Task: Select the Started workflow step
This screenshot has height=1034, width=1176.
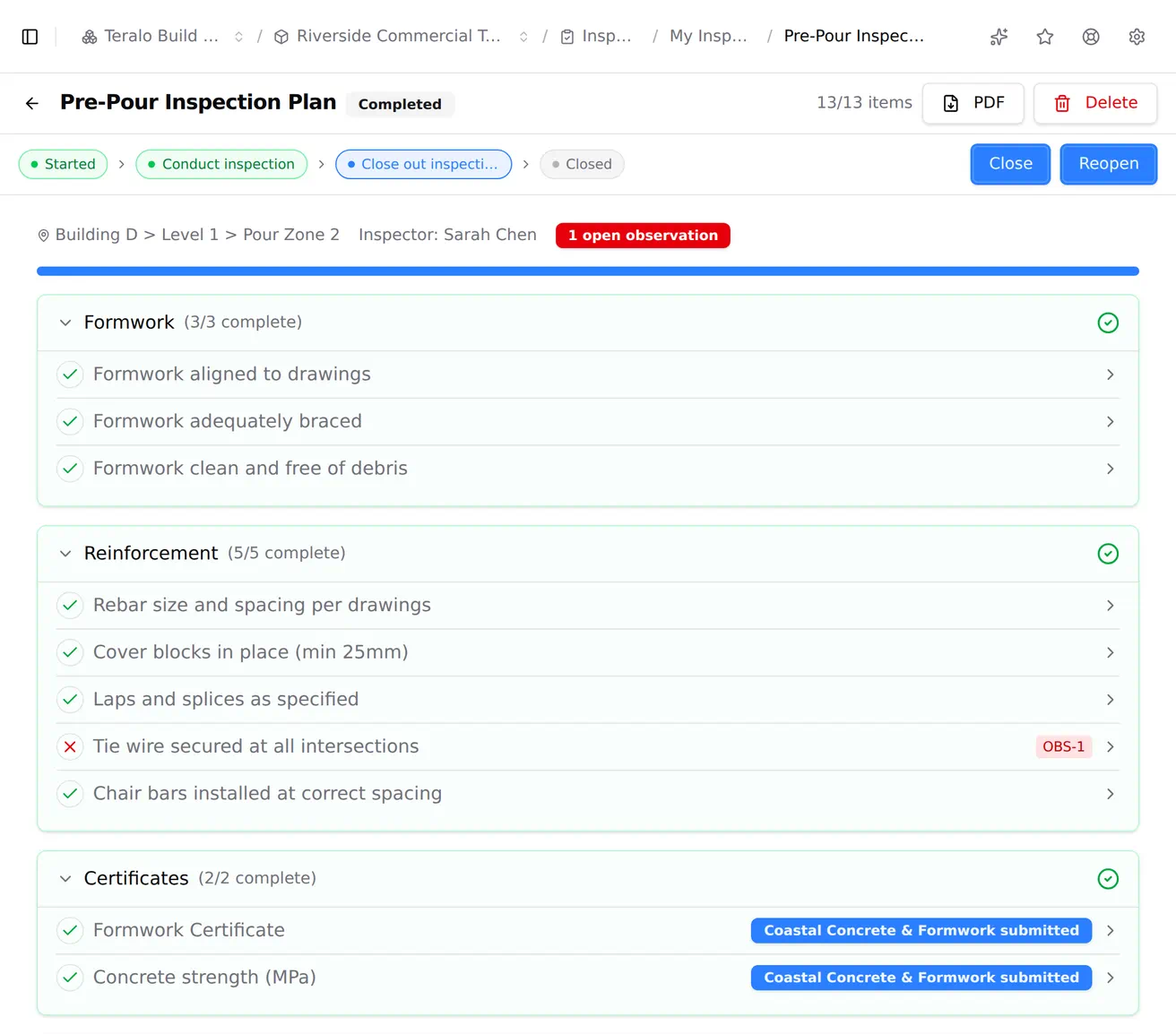Action: [x=63, y=164]
